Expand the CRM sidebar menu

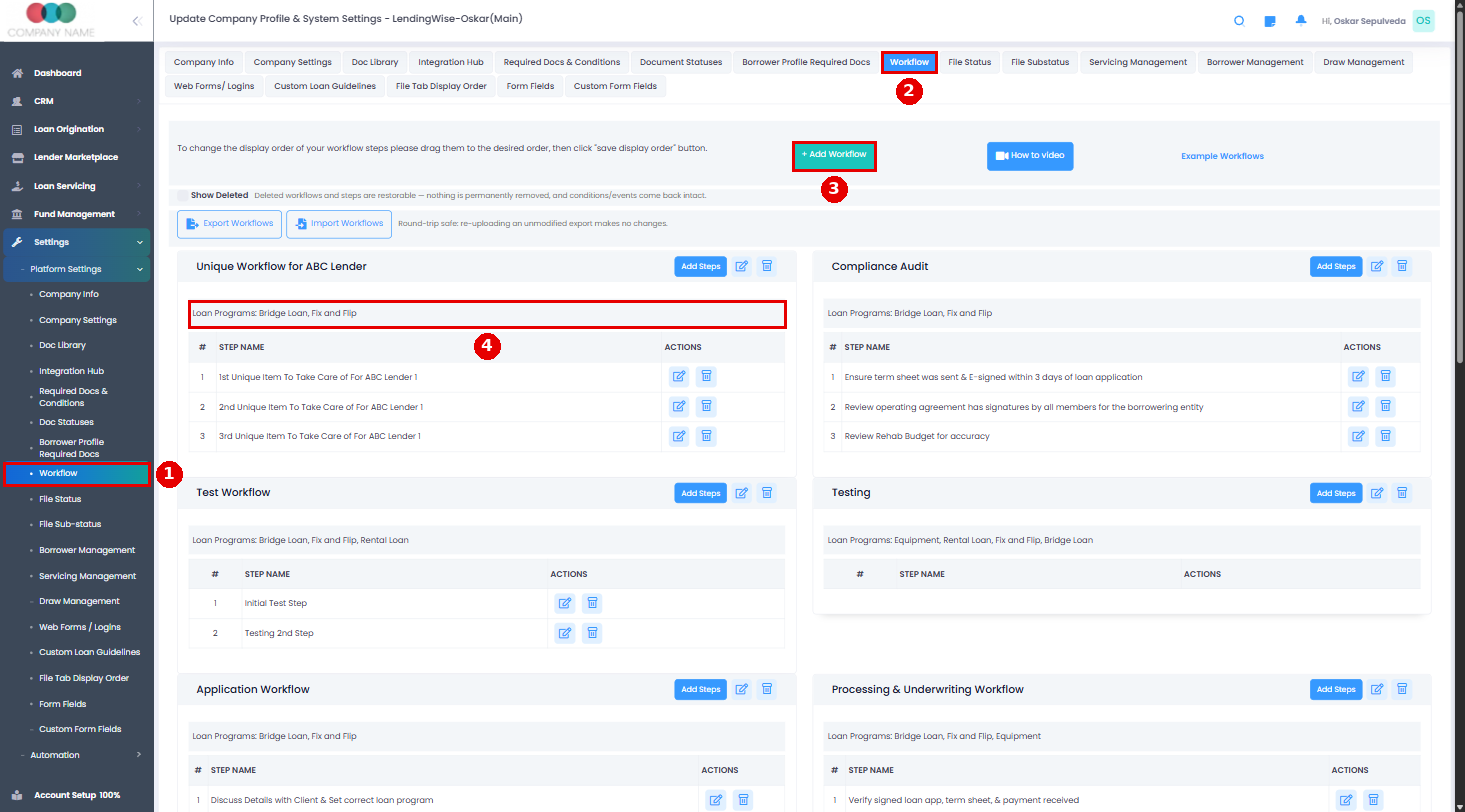tap(76, 101)
